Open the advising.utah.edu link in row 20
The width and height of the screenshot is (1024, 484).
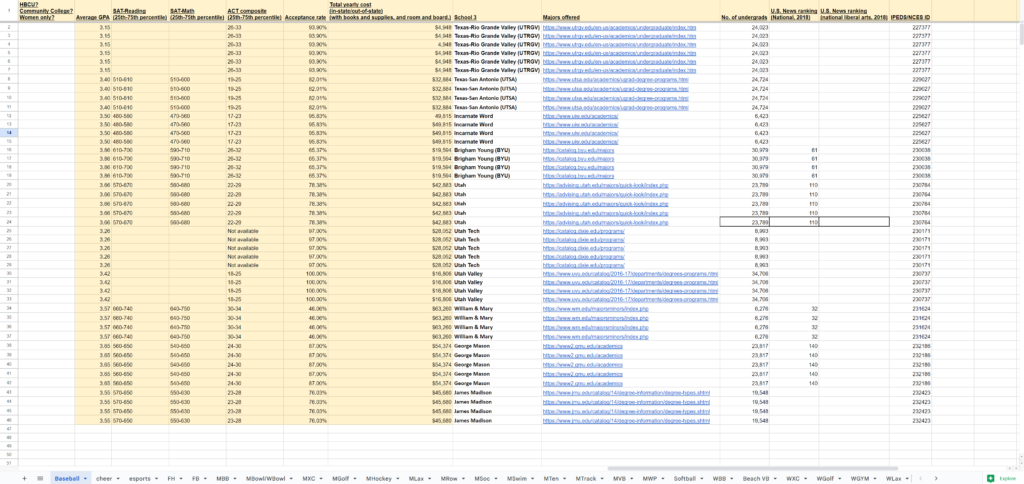[x=605, y=186]
